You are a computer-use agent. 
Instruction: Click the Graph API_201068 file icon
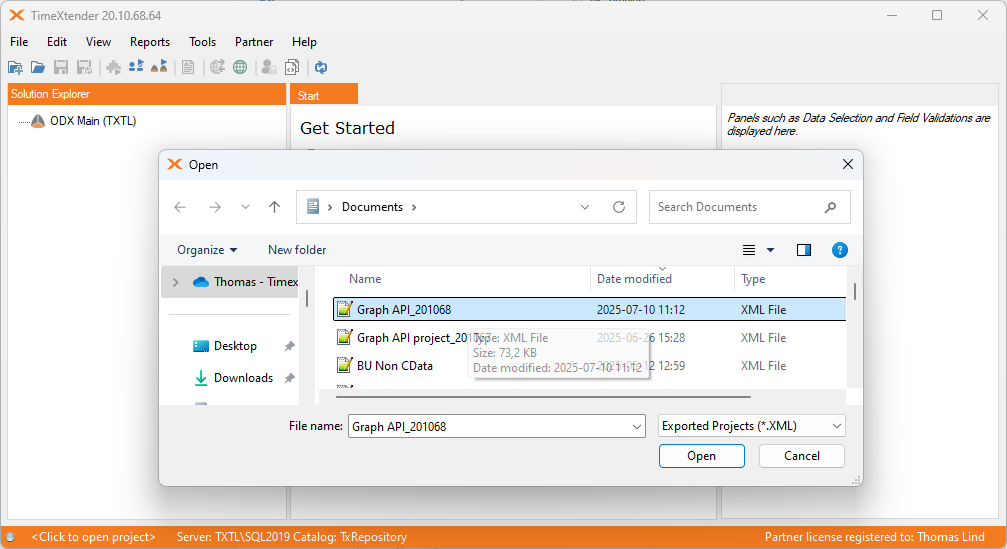pos(345,309)
